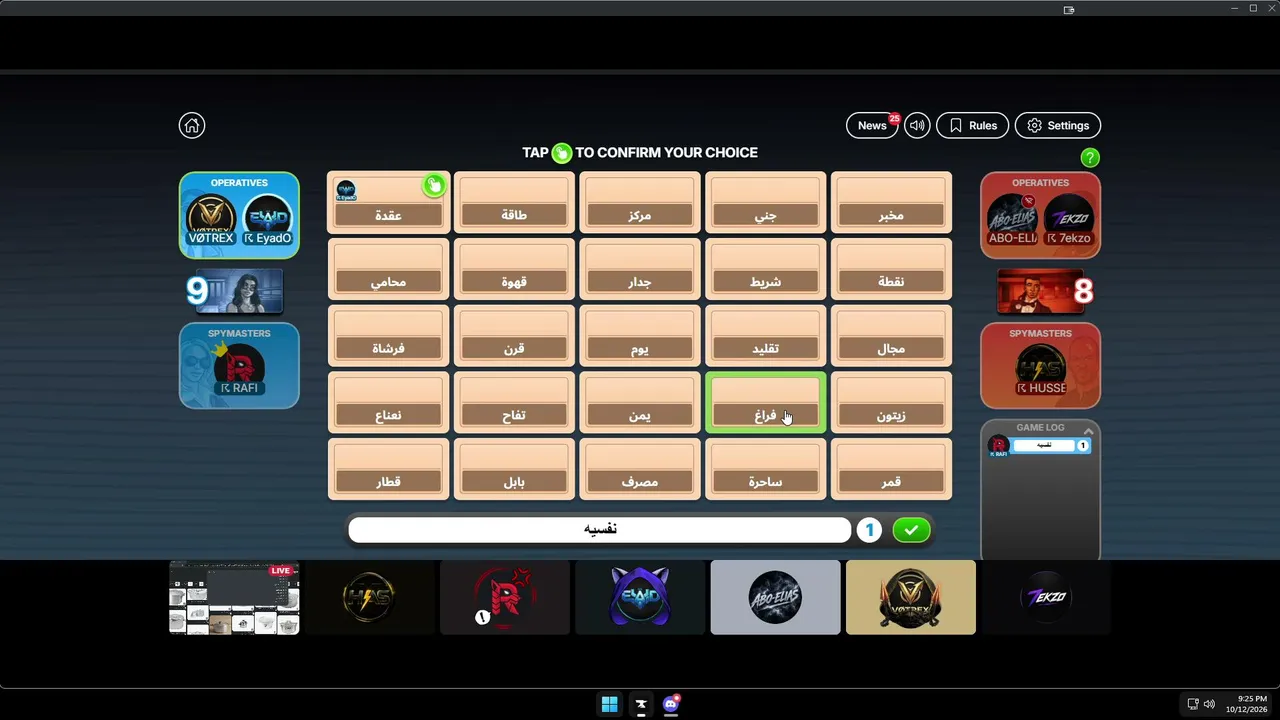
Task: Click blue team score card showing 9
Action: tap(235, 291)
